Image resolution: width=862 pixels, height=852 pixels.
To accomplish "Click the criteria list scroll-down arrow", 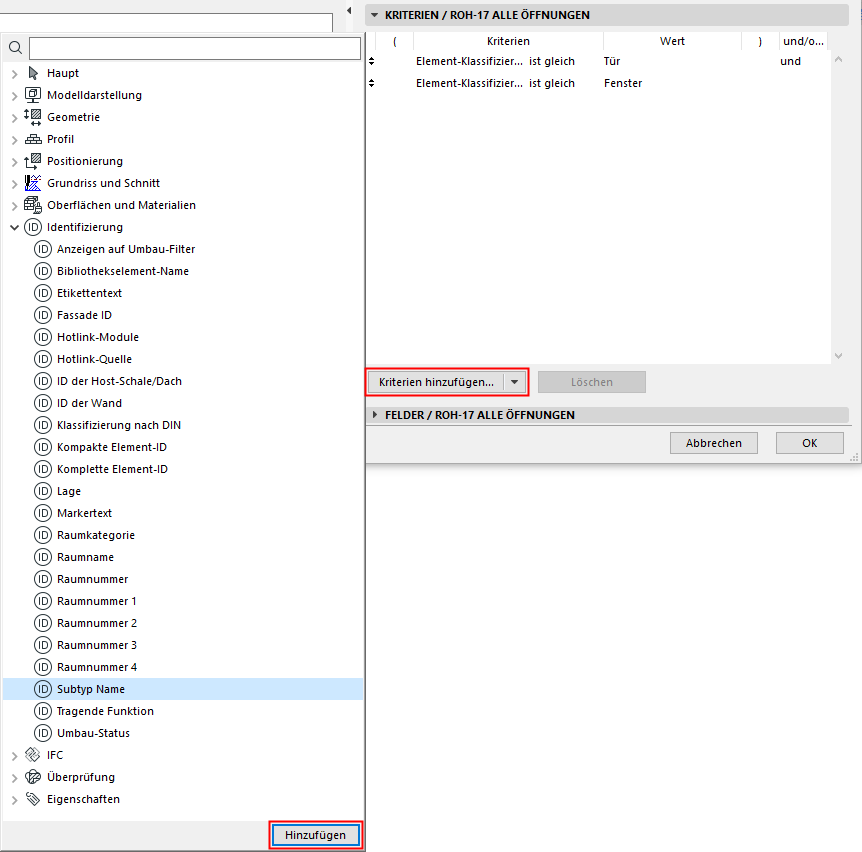I will [838, 356].
